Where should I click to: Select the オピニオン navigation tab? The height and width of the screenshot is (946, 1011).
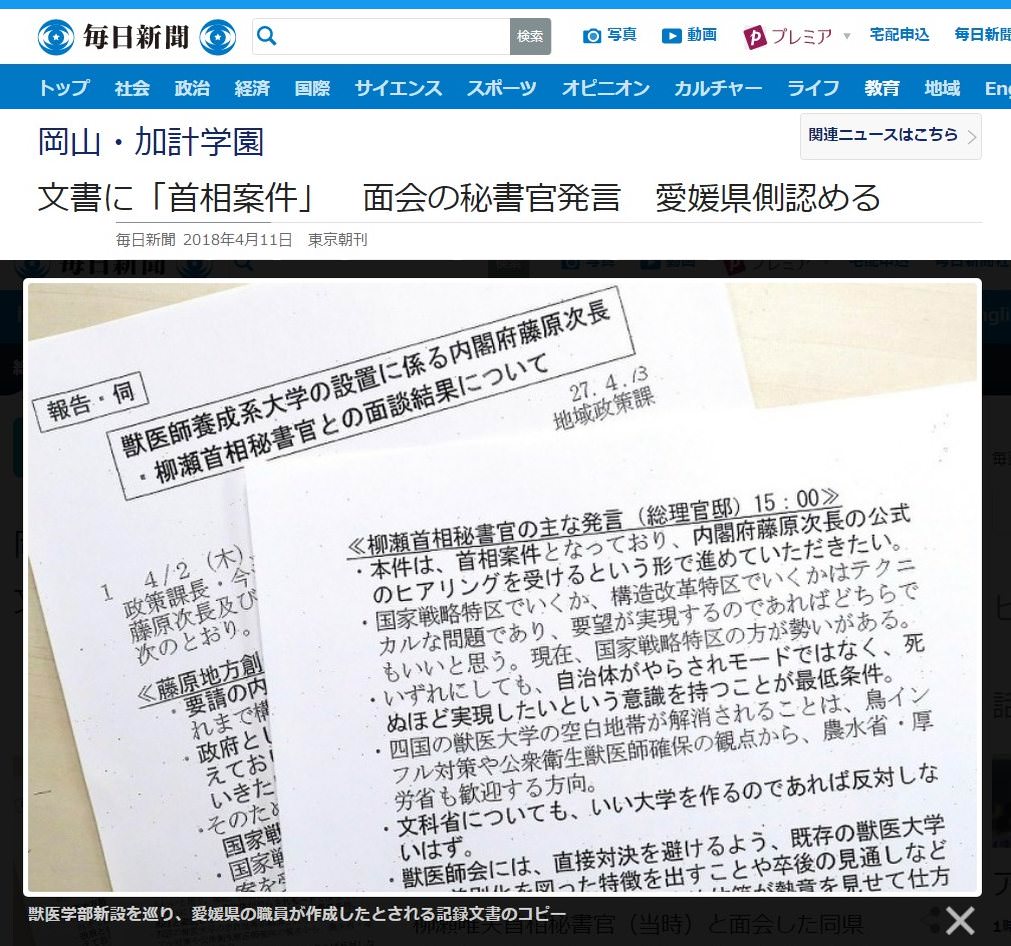click(x=605, y=88)
